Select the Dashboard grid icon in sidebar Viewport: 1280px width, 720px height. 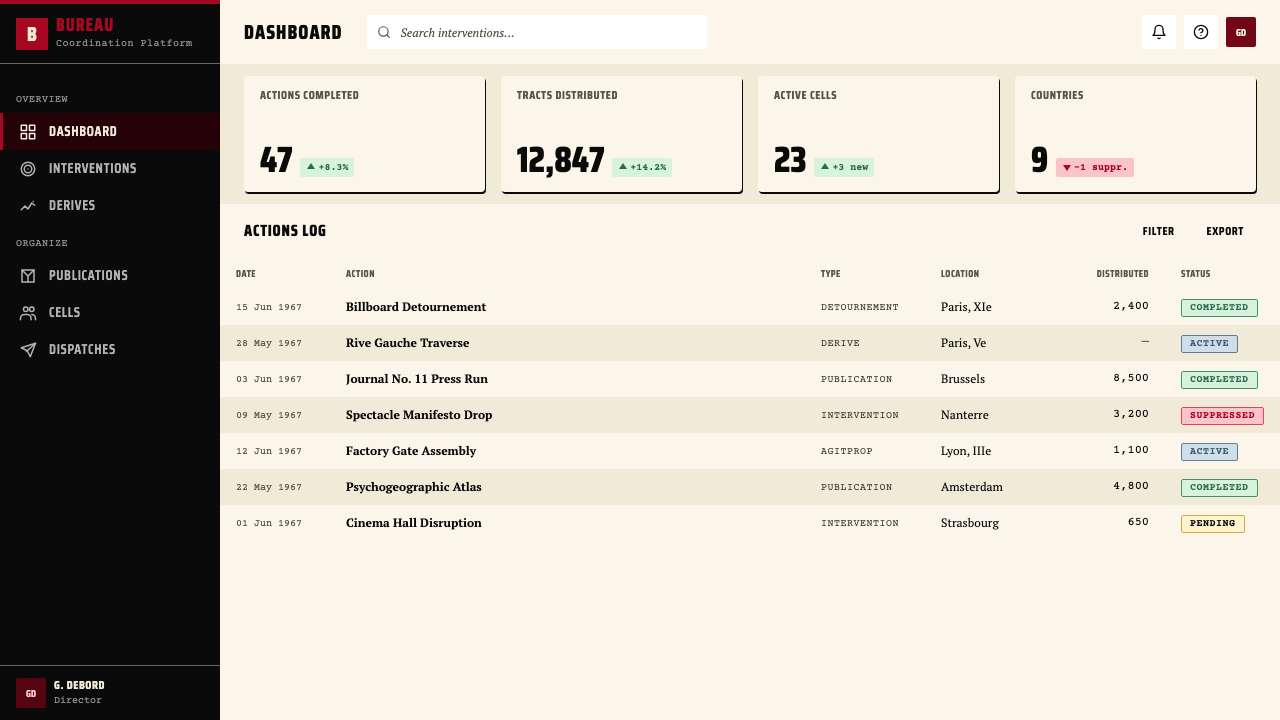point(28,132)
